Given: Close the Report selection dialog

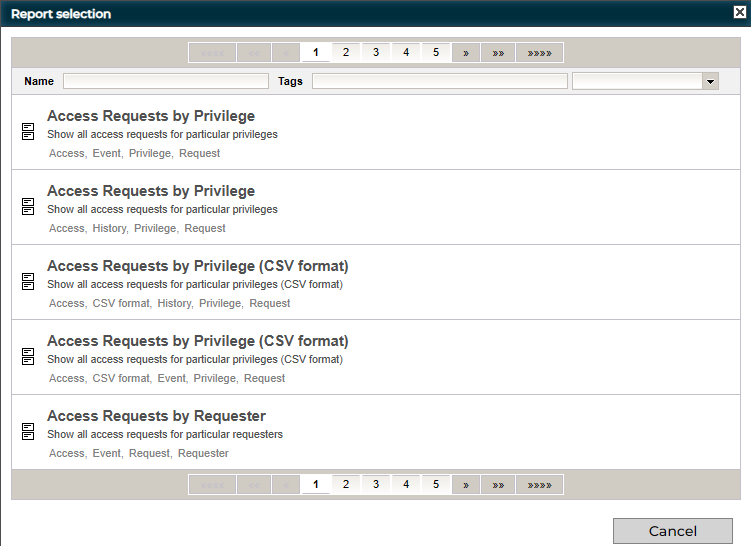Looking at the screenshot, I should coord(739,13).
